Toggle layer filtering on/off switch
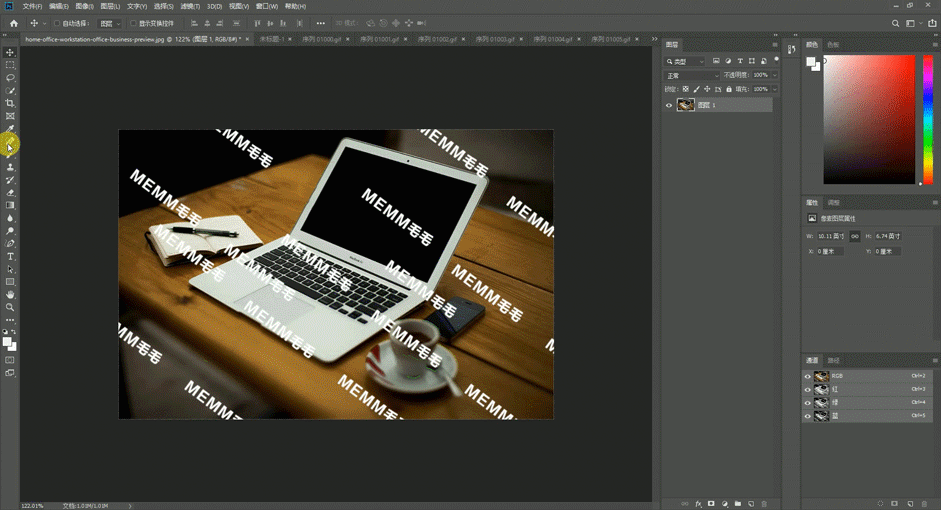Image resolution: width=941 pixels, height=510 pixels. pos(776,60)
